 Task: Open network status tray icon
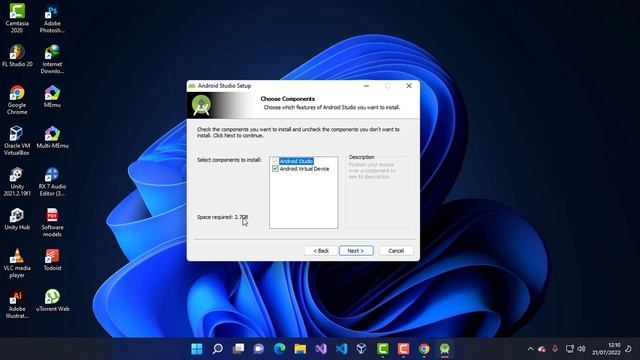[x=570, y=349]
